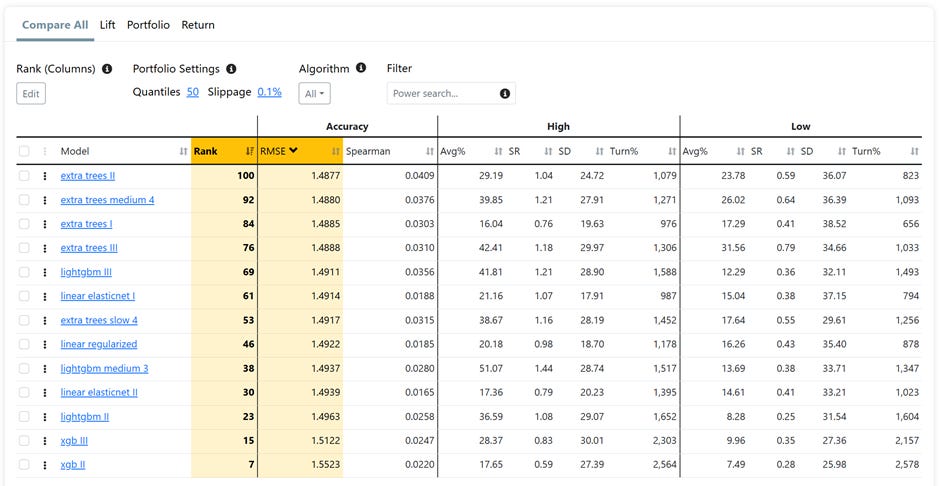Sort table by Spearman column arrows

[x=430, y=152]
